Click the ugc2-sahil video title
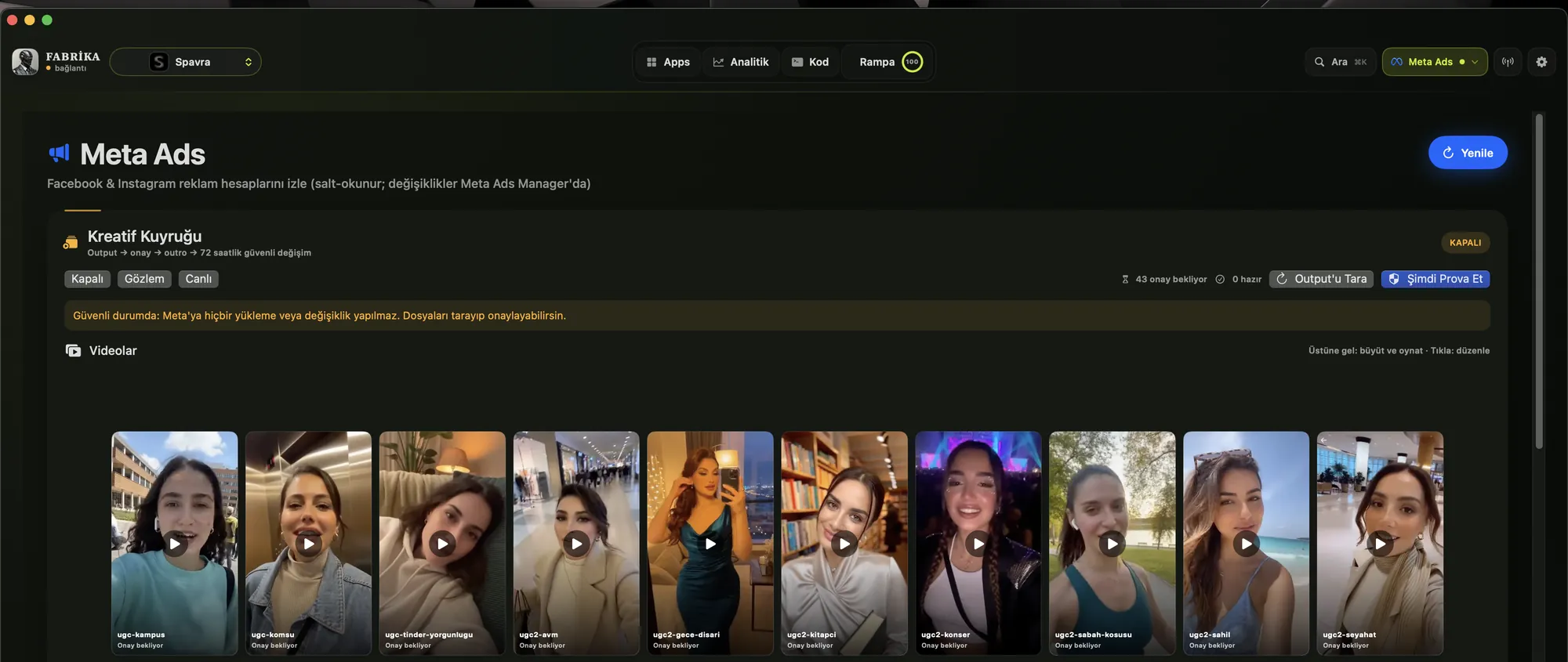 pyautogui.click(x=1210, y=635)
